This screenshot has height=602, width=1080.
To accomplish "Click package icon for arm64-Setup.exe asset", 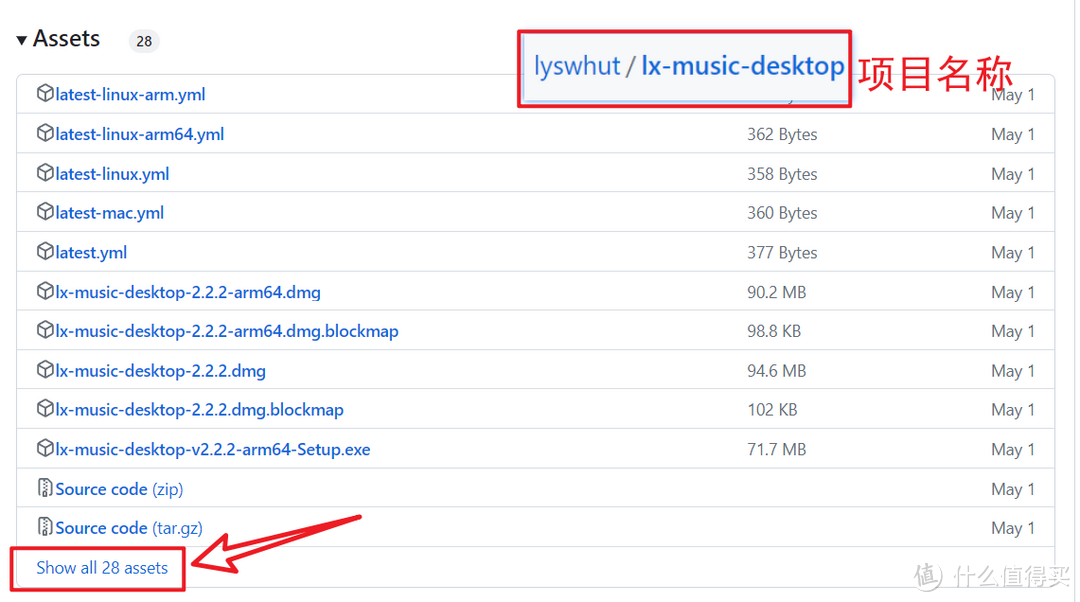I will [45, 449].
